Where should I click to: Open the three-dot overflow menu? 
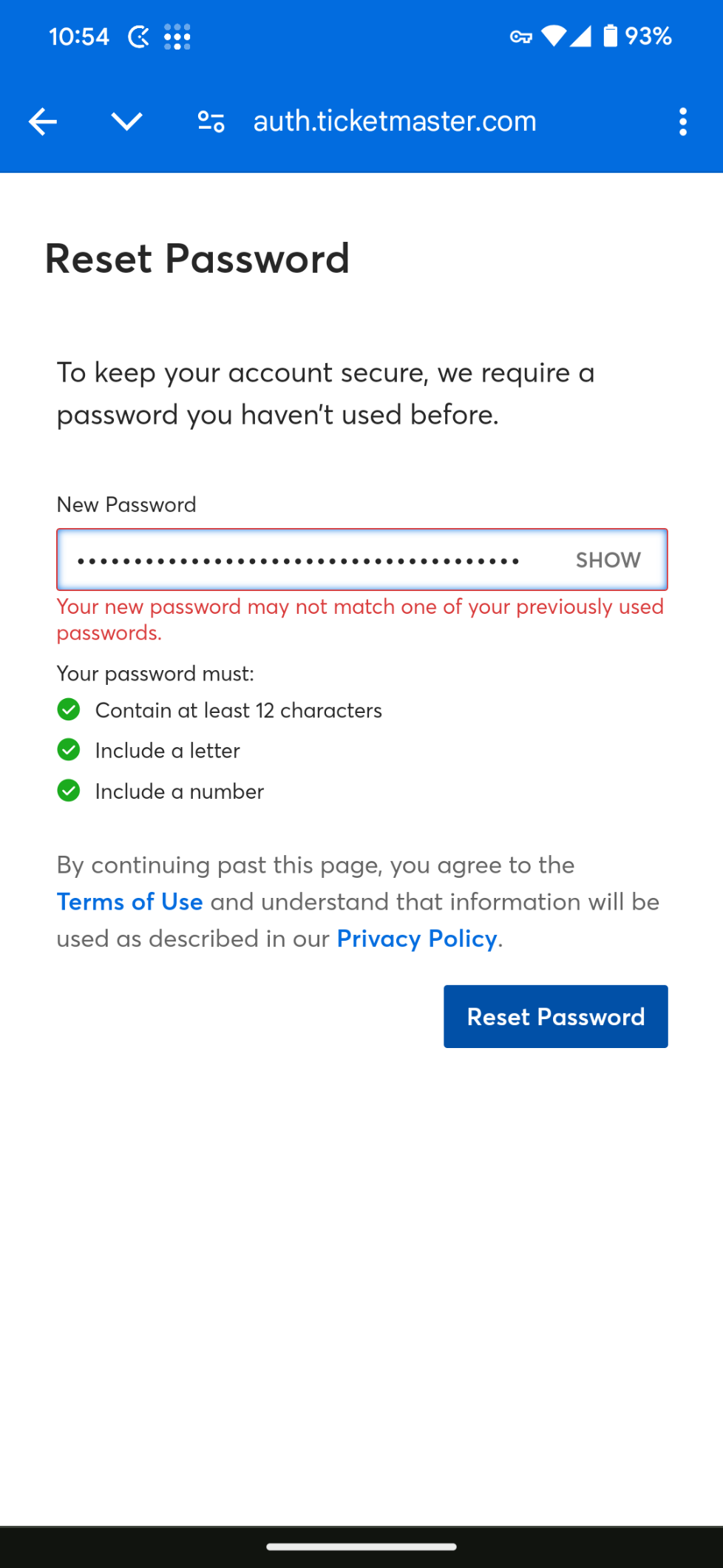[x=683, y=121]
